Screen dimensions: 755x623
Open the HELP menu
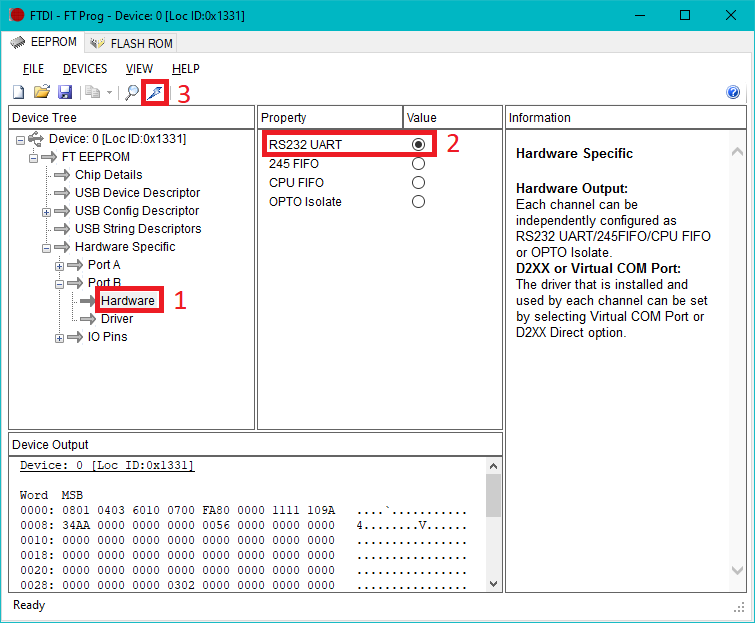pos(185,69)
